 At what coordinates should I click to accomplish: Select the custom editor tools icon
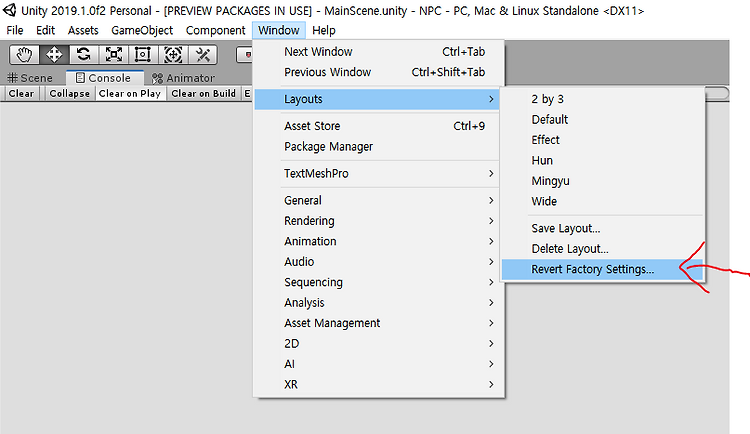tap(203, 55)
